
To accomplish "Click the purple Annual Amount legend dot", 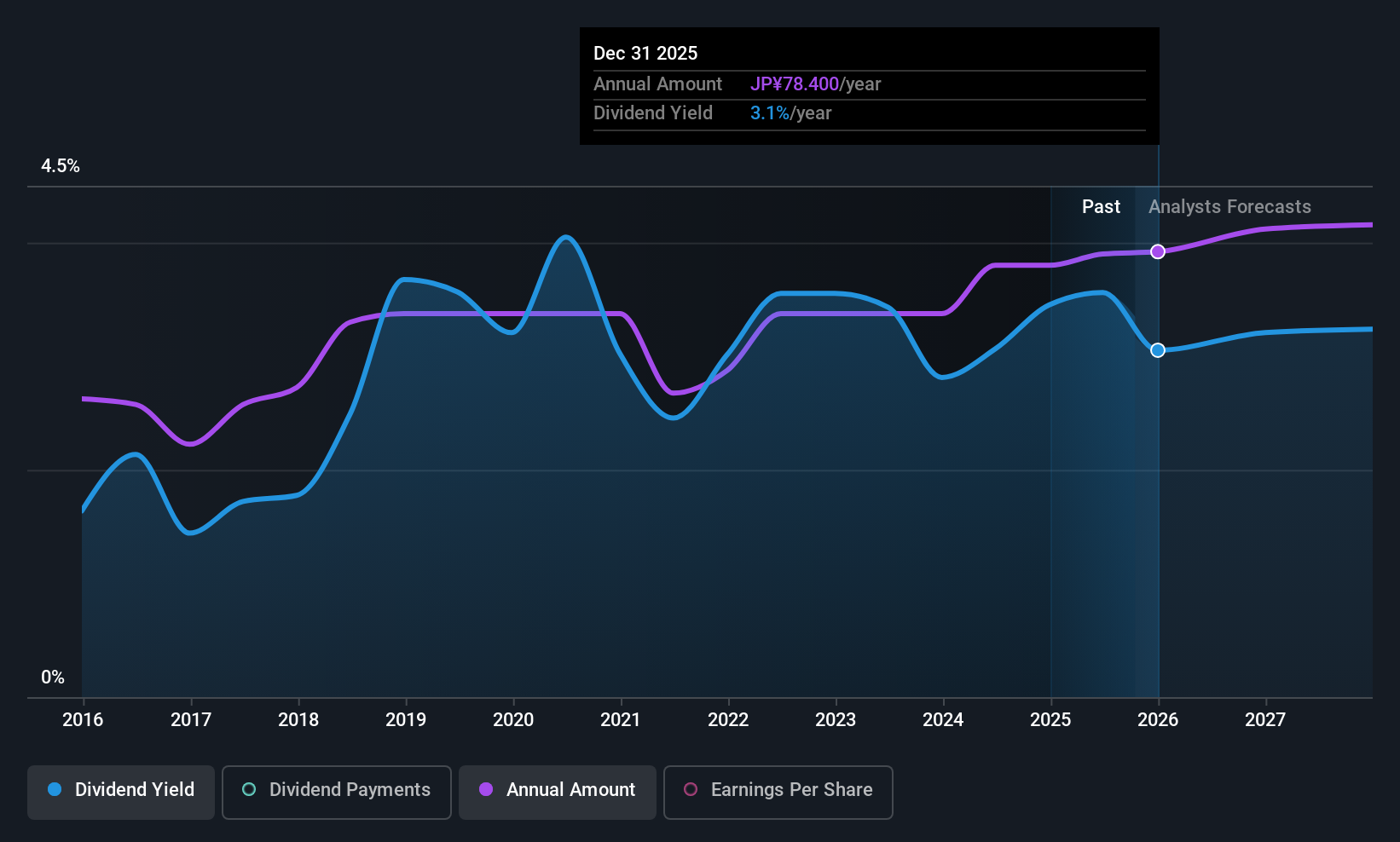I will [486, 789].
